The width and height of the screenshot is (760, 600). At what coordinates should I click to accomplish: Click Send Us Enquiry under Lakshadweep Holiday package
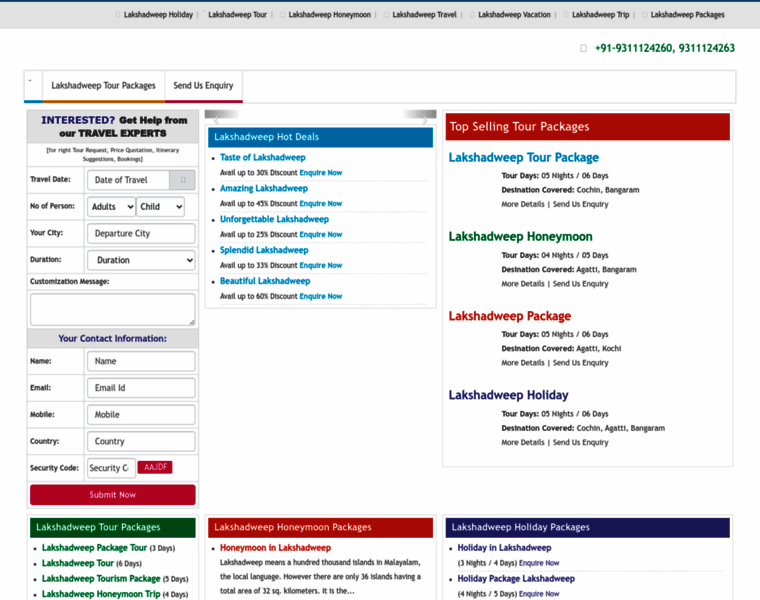[x=581, y=442]
